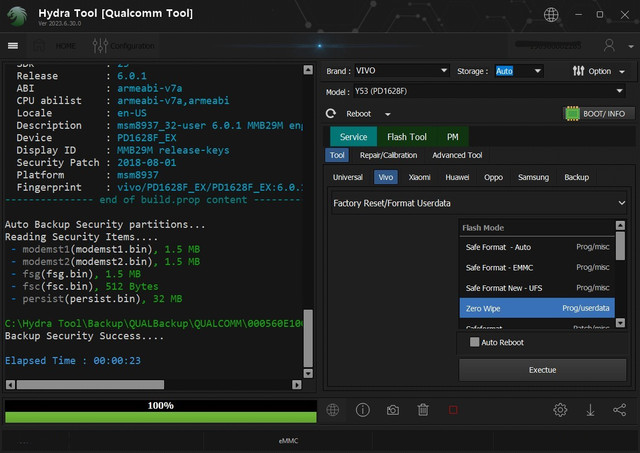The image size is (640, 453).
Task: Click the Hydra dragon logo
Action: click(17, 16)
